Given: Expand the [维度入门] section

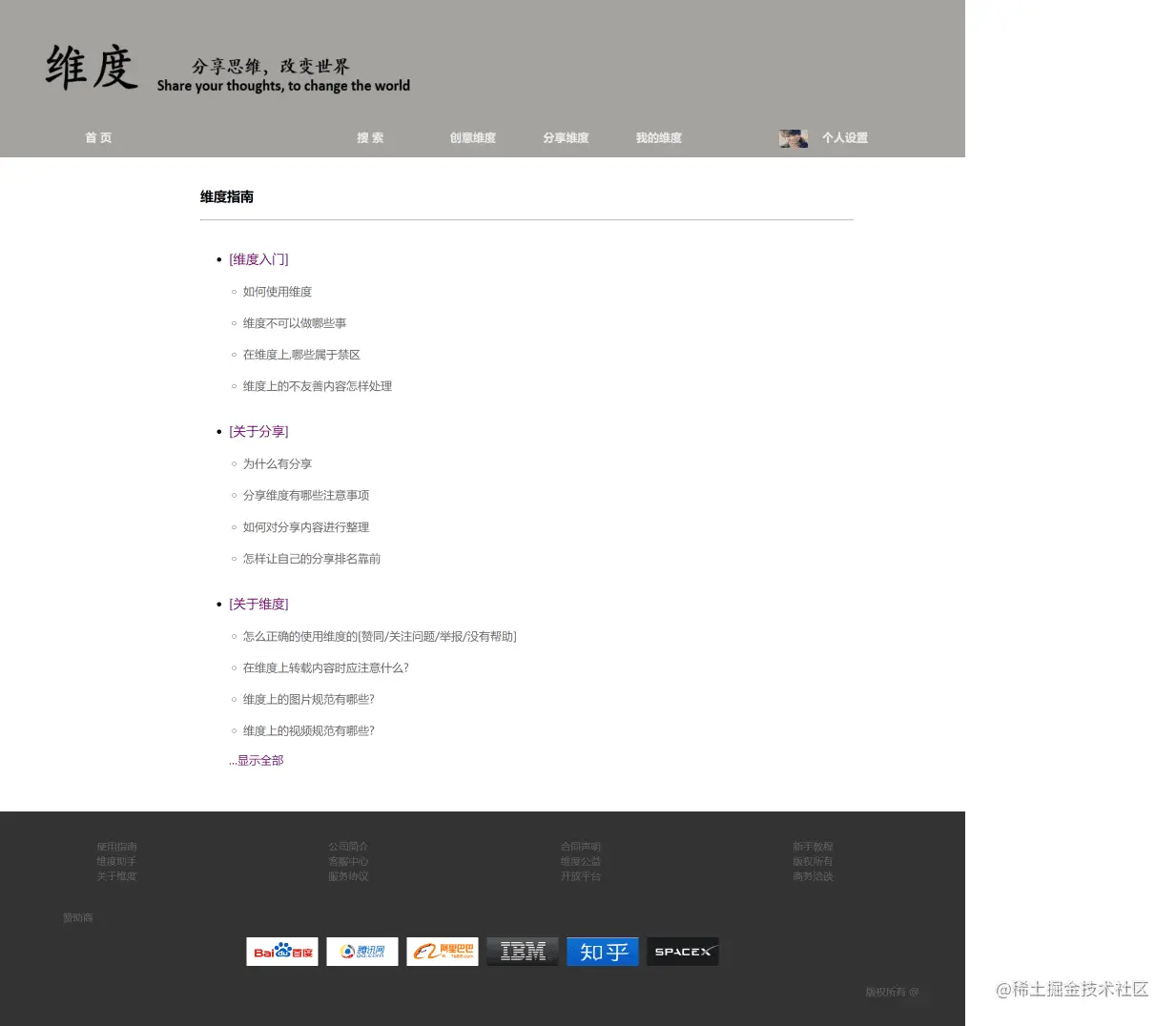Looking at the screenshot, I should (x=258, y=258).
